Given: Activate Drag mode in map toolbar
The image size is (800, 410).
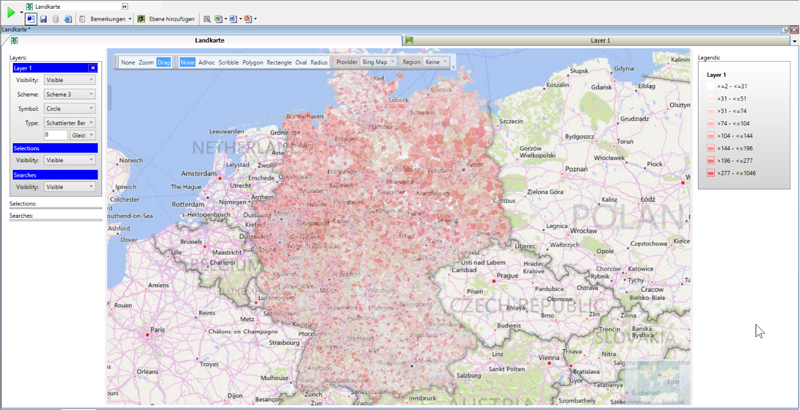Looking at the screenshot, I should (x=164, y=62).
